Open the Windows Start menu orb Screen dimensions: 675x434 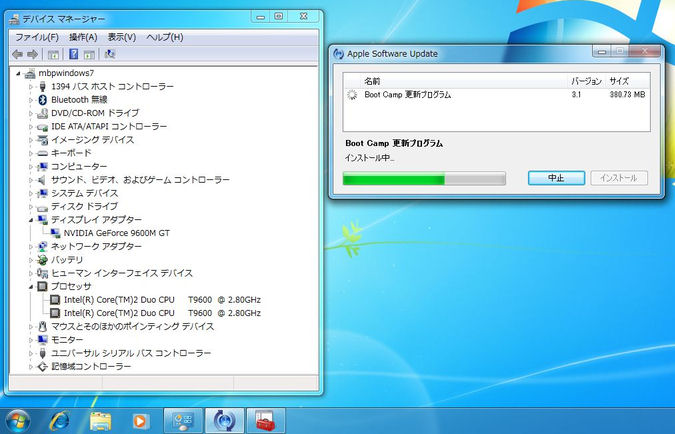[18, 421]
